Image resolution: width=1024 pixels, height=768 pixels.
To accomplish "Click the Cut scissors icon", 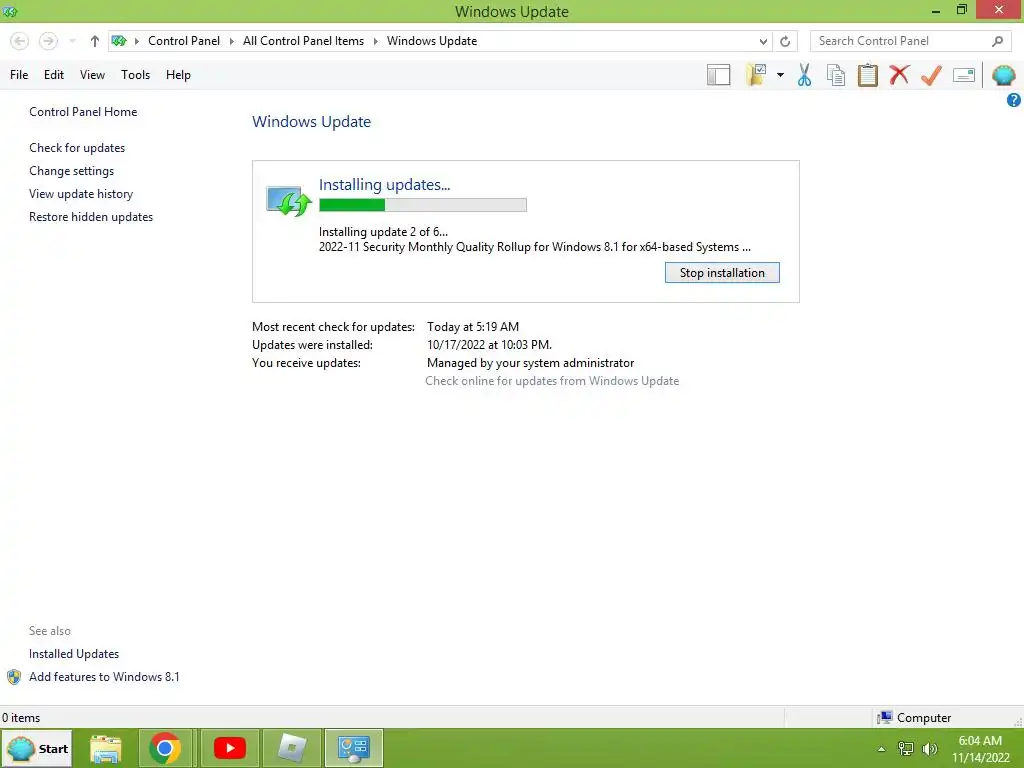I will tap(805, 75).
